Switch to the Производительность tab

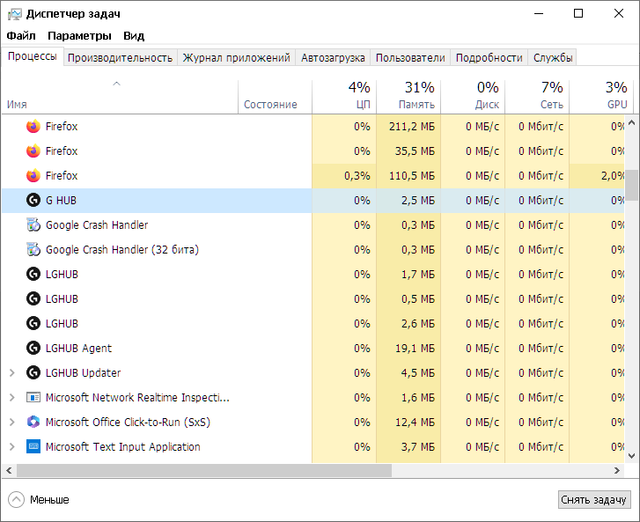[x=120, y=58]
